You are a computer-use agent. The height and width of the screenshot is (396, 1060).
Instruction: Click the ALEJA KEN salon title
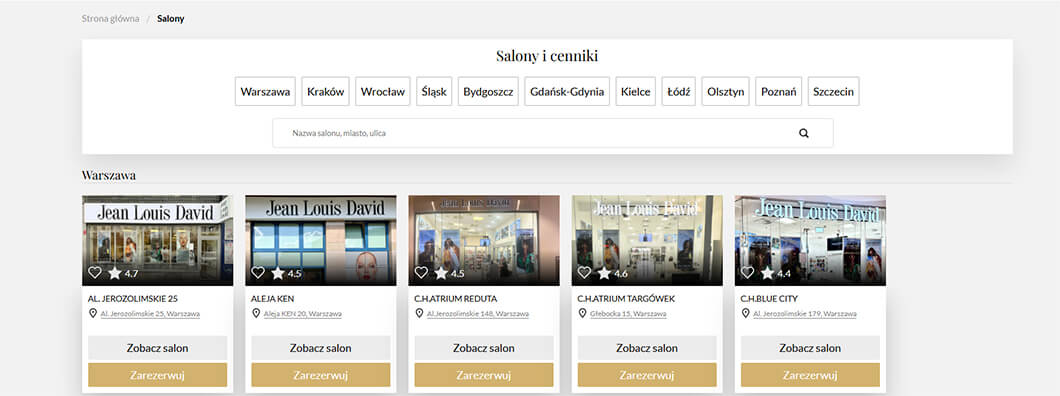(x=273, y=299)
